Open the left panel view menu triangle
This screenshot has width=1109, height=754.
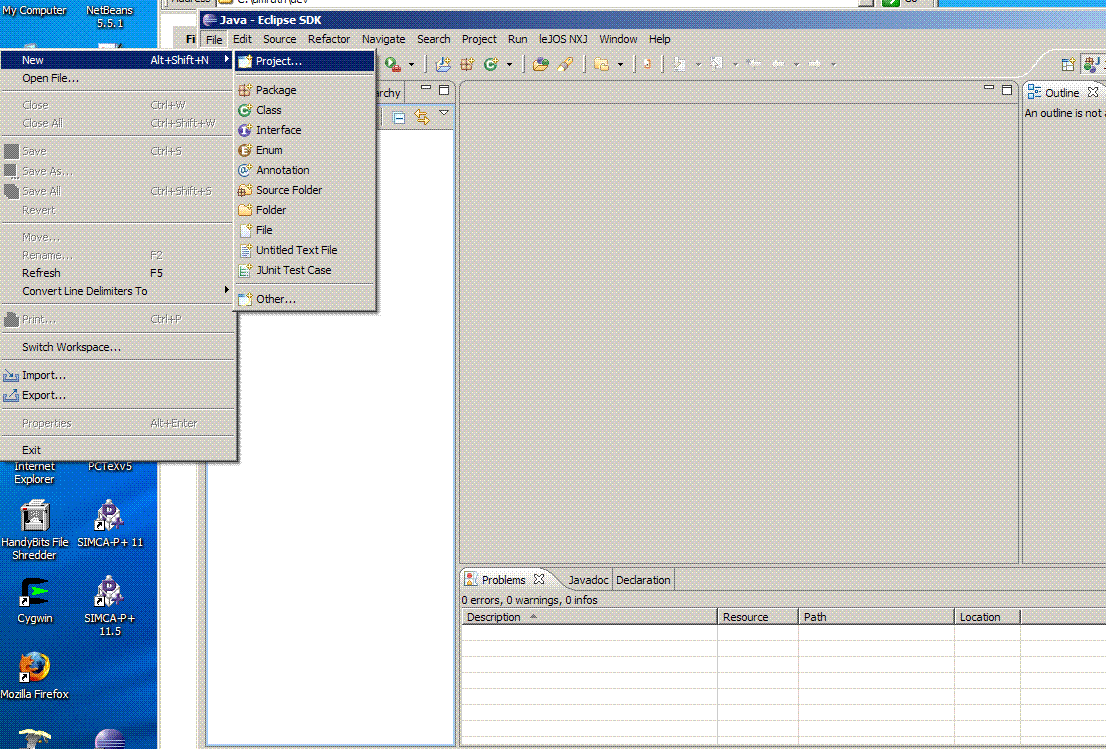click(444, 113)
